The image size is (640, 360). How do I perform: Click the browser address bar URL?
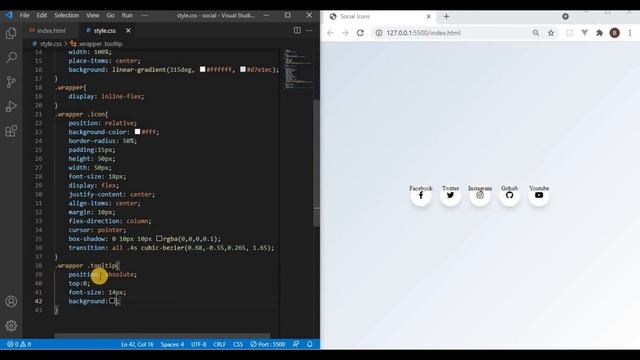tap(423, 33)
